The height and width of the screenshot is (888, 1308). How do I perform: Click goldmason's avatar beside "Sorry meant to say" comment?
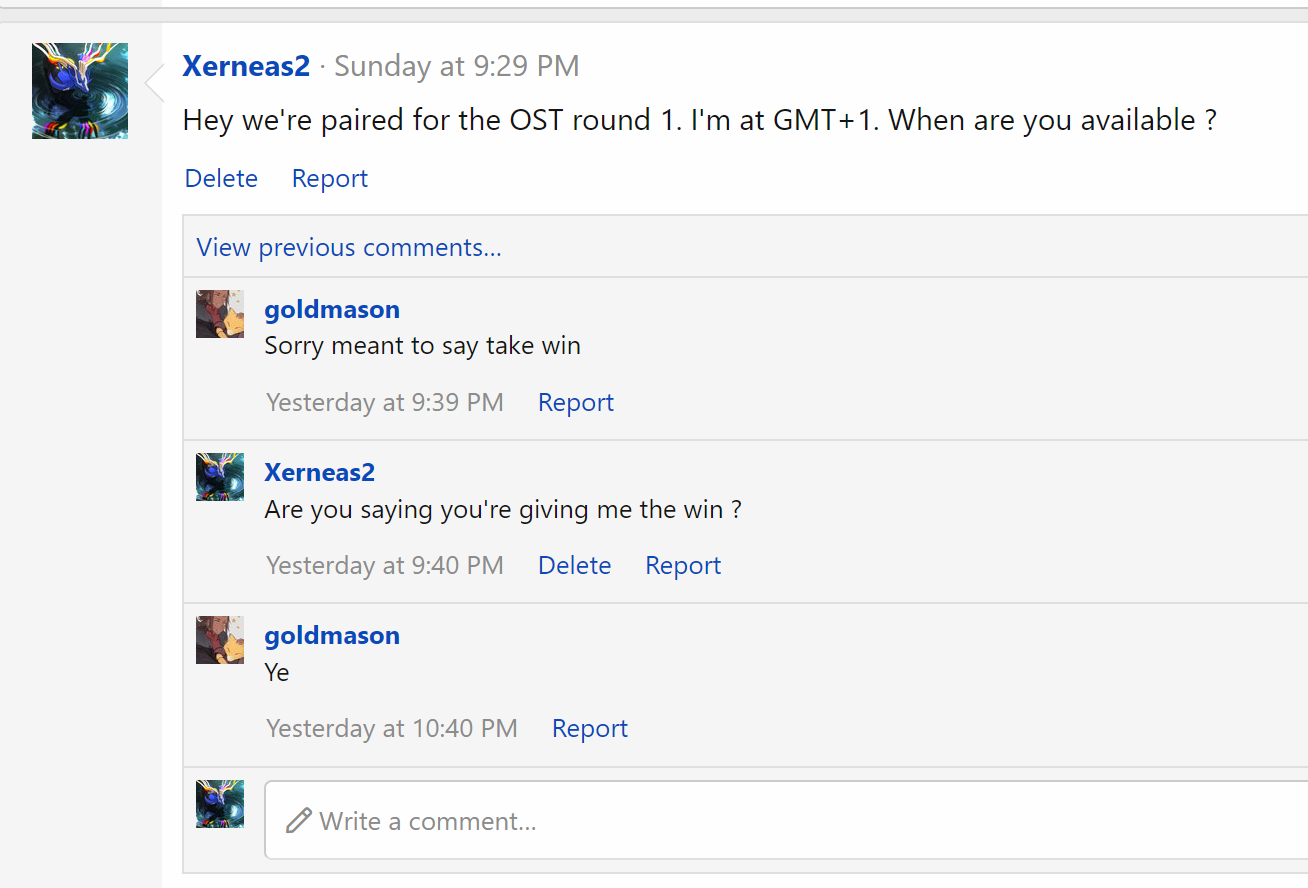pyautogui.click(x=220, y=314)
